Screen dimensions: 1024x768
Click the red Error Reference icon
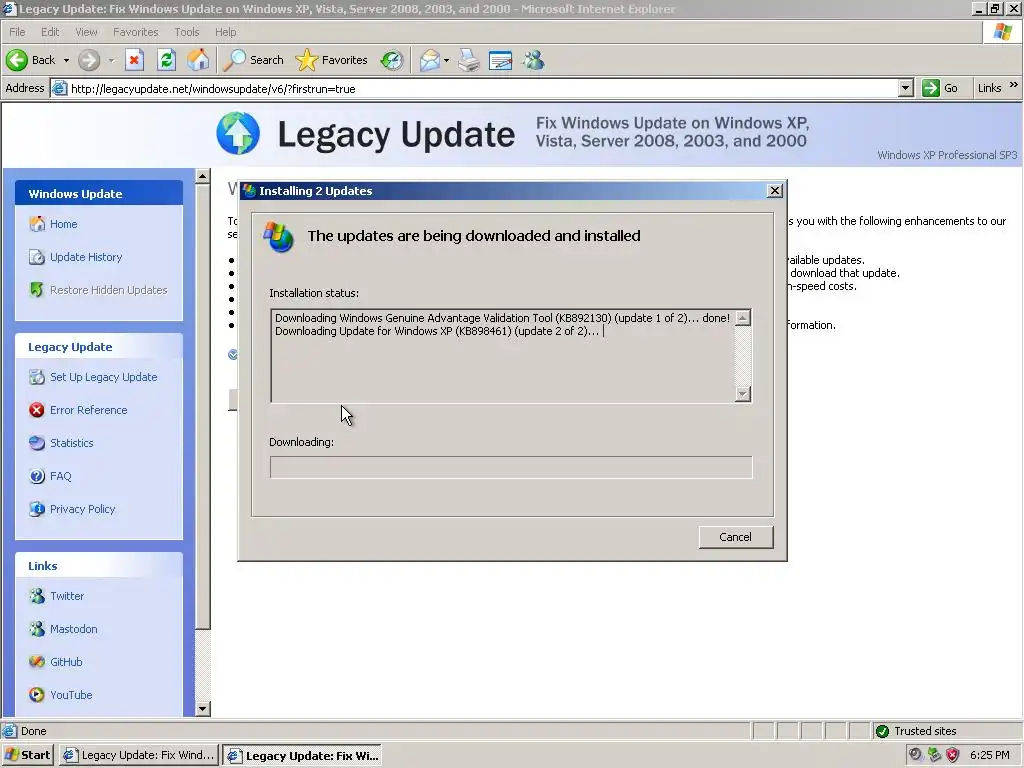coord(37,409)
